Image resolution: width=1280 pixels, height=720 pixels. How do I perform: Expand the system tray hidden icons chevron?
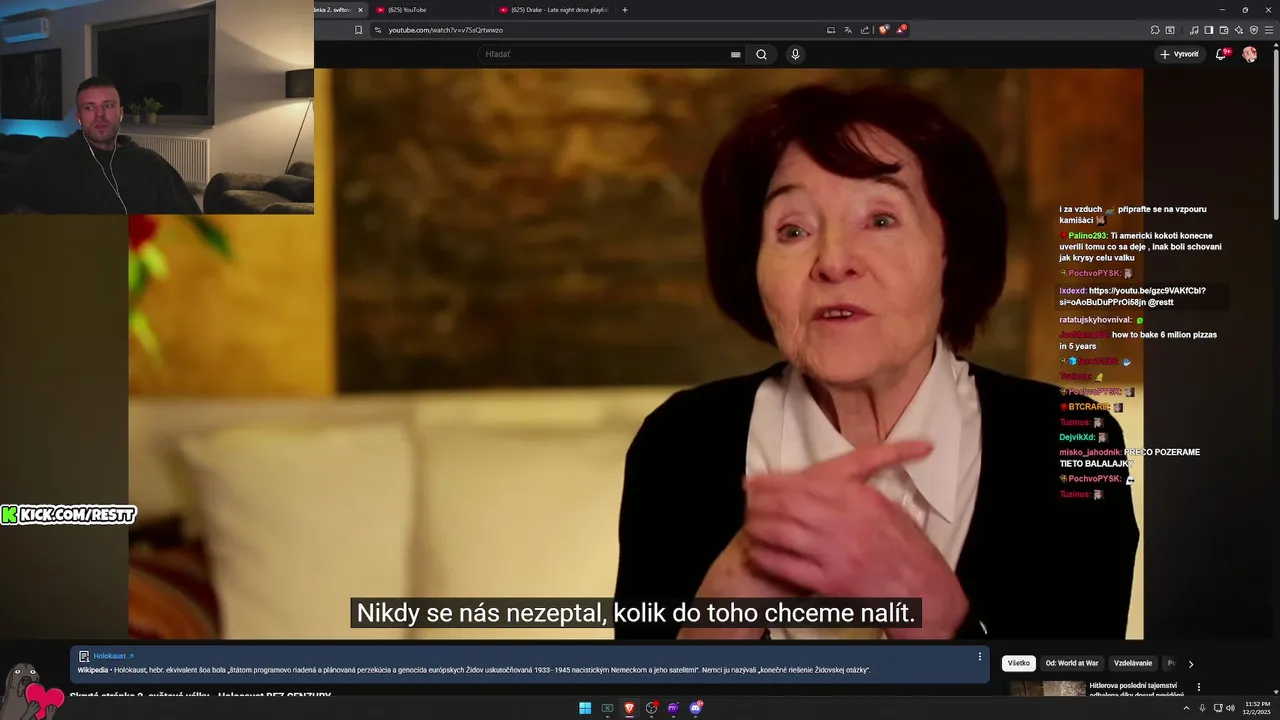(x=1186, y=708)
